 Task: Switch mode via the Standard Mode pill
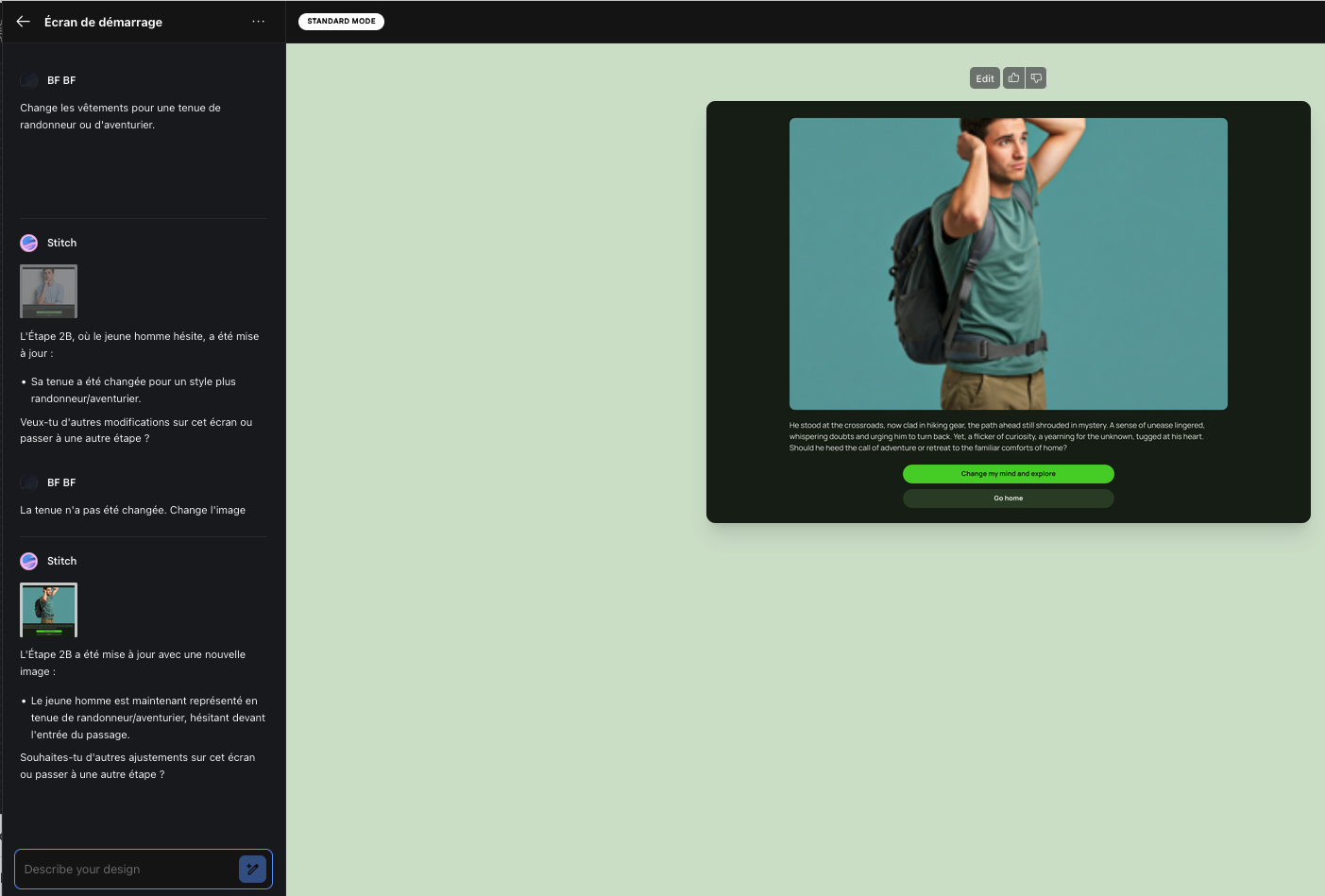tap(341, 21)
